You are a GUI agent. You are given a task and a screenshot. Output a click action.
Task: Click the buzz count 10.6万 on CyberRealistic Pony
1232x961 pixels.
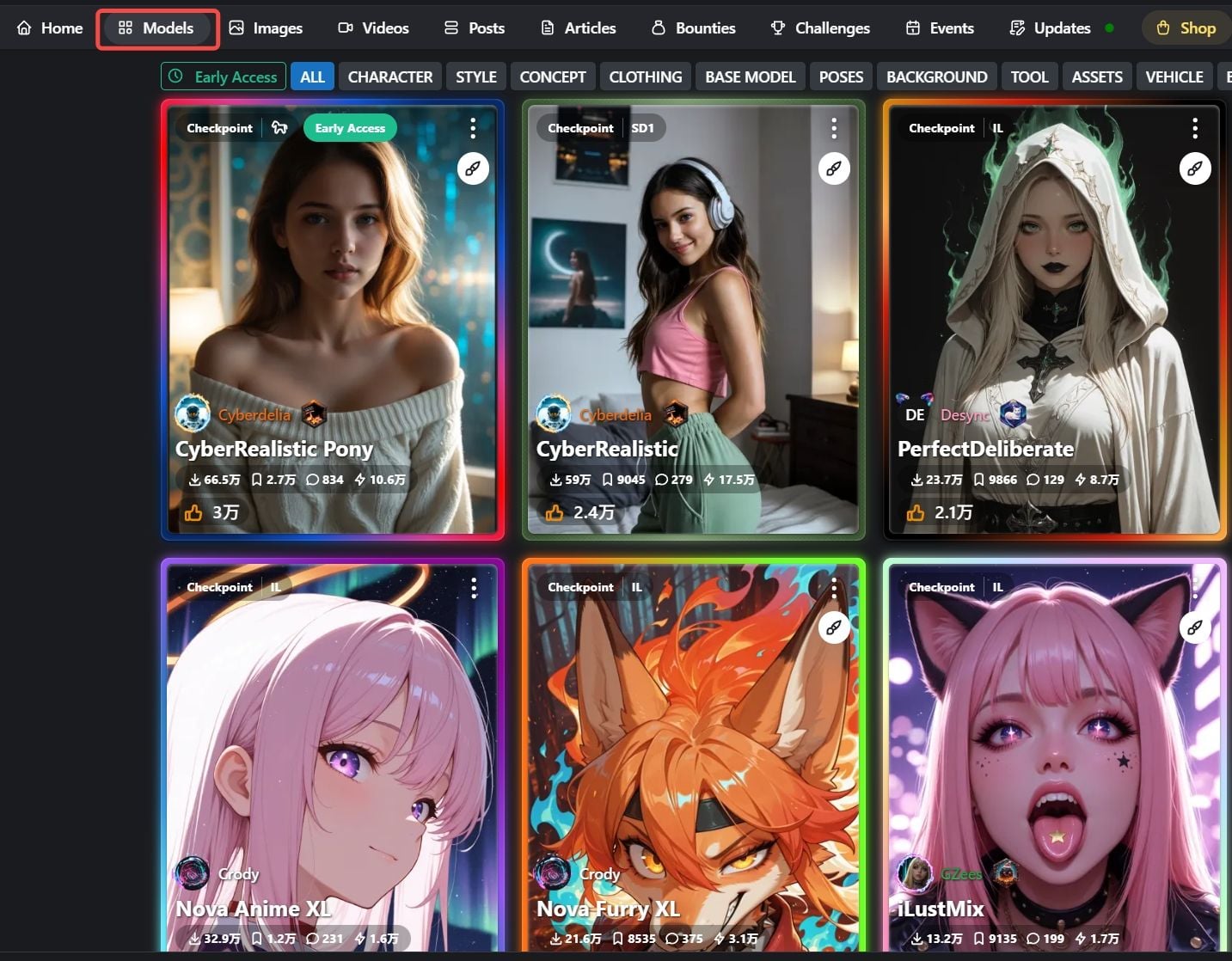click(x=380, y=480)
